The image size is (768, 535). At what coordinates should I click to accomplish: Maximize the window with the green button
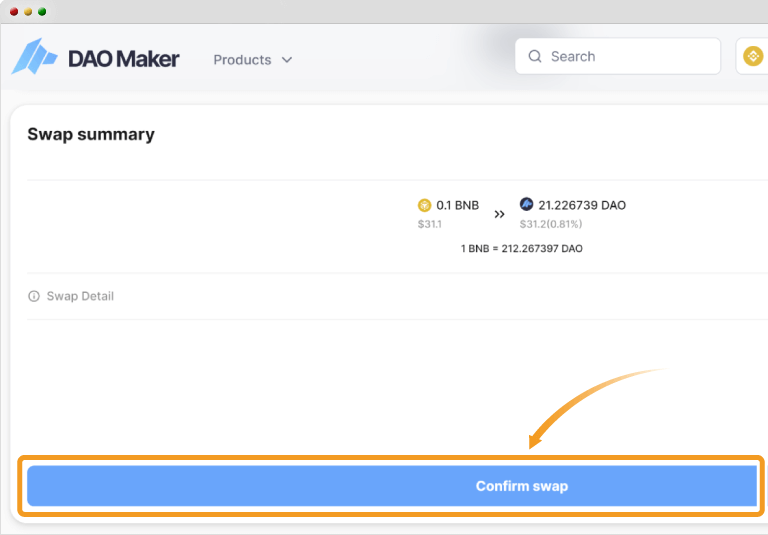[42, 12]
